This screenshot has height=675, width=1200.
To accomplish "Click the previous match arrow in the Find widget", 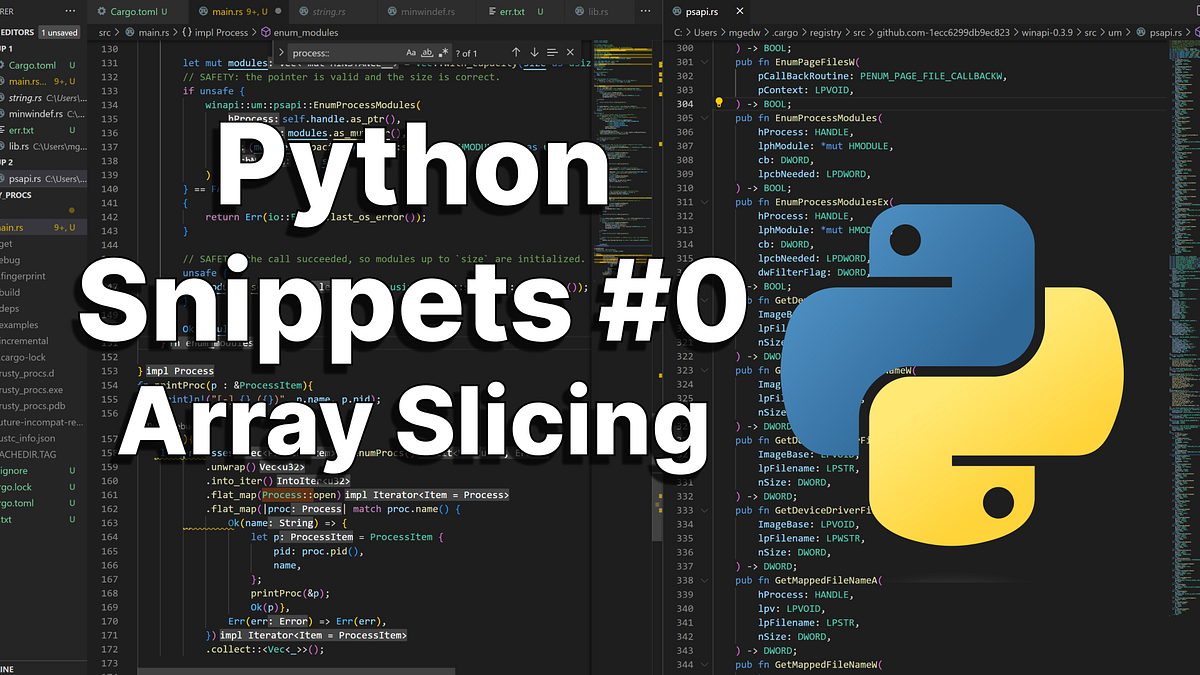I will click(x=515, y=51).
